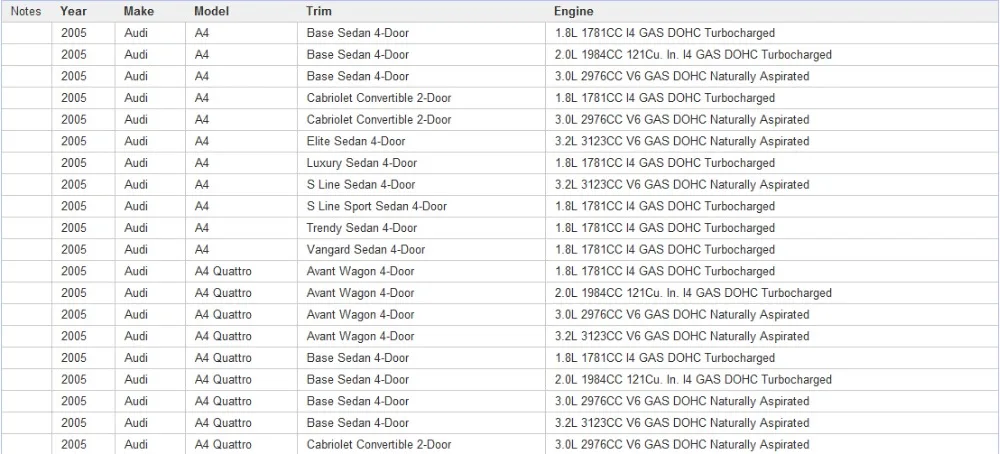Select the Vangard Sedan 4-Door row
Viewport: 1000px width, 454px height.
tap(500, 250)
